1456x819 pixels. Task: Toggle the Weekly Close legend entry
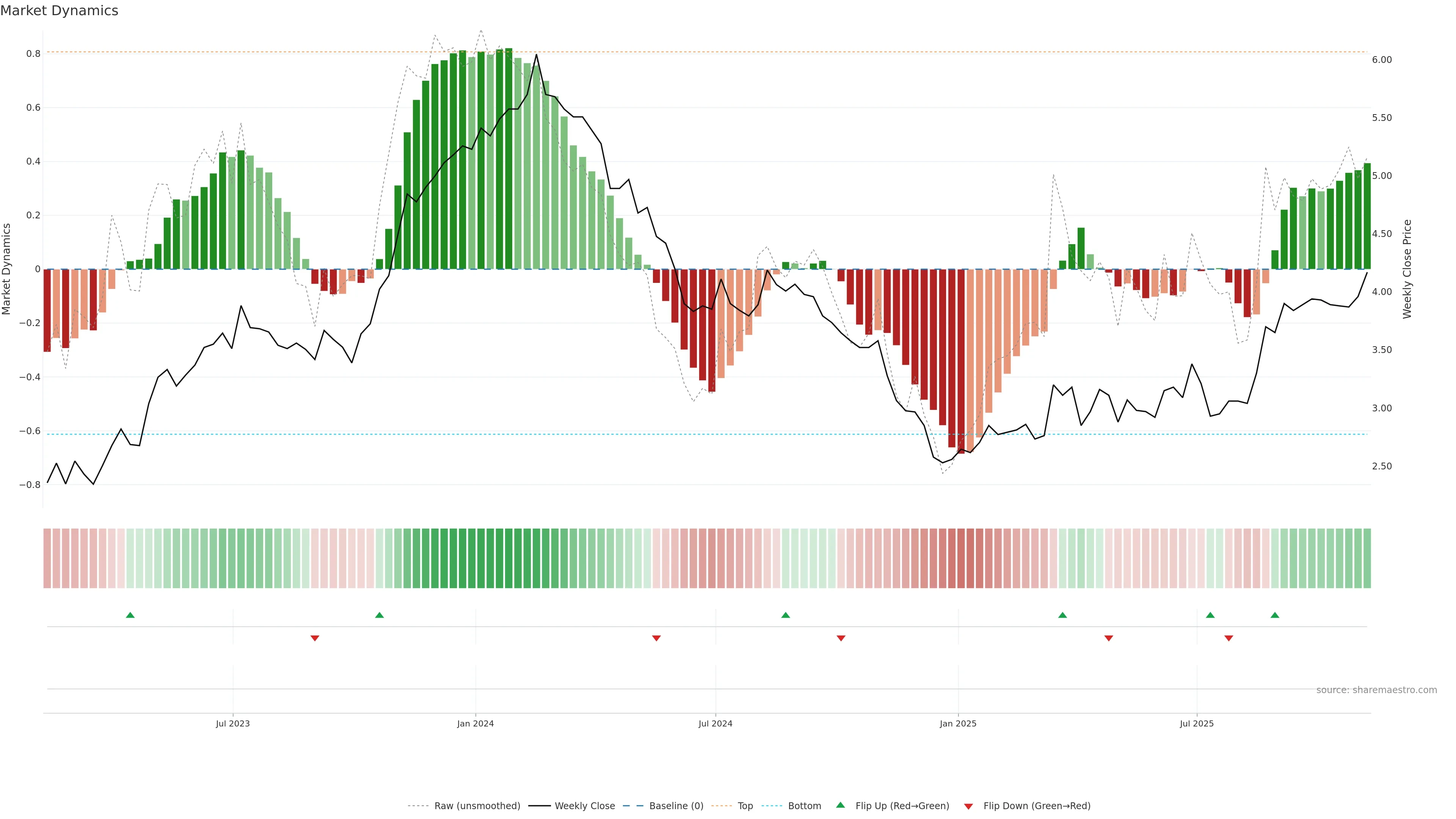pos(584,805)
